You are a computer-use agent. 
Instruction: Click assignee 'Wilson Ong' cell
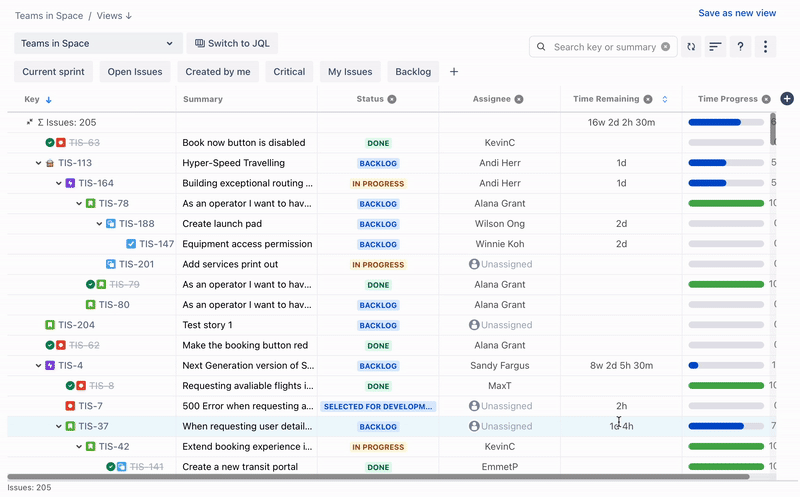click(499, 223)
